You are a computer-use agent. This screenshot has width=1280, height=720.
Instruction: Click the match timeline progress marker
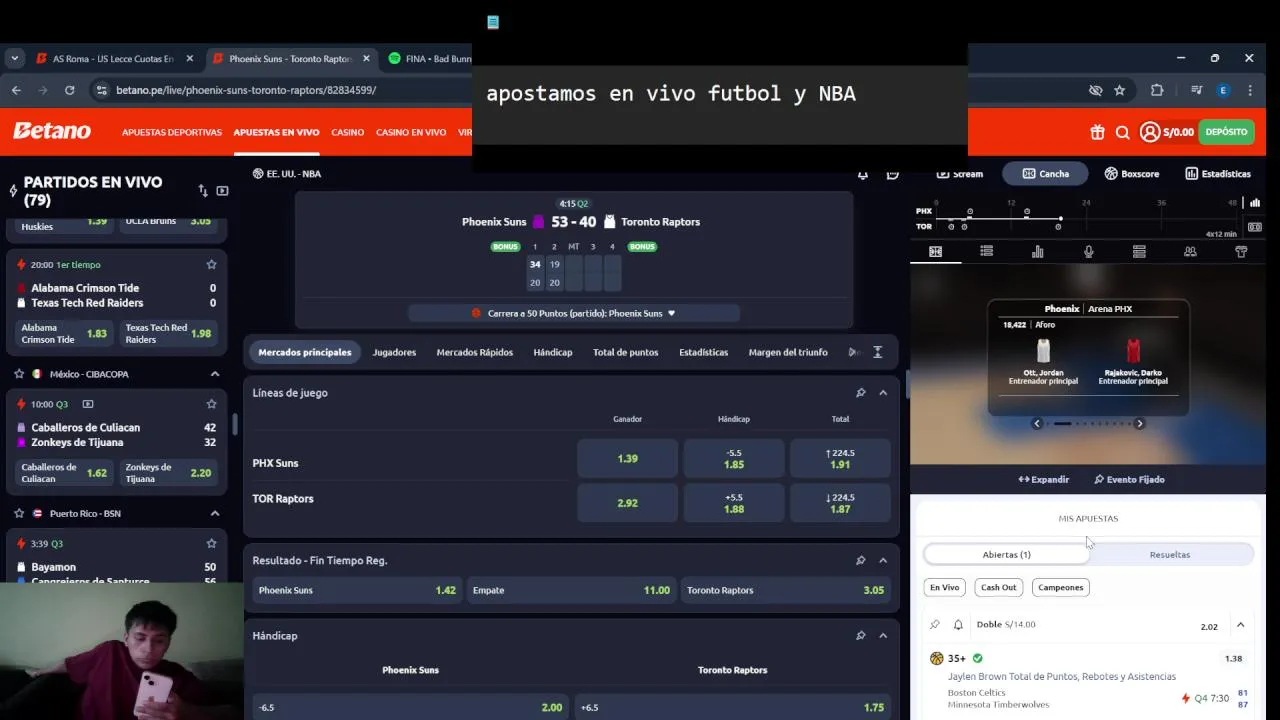click(1061, 218)
